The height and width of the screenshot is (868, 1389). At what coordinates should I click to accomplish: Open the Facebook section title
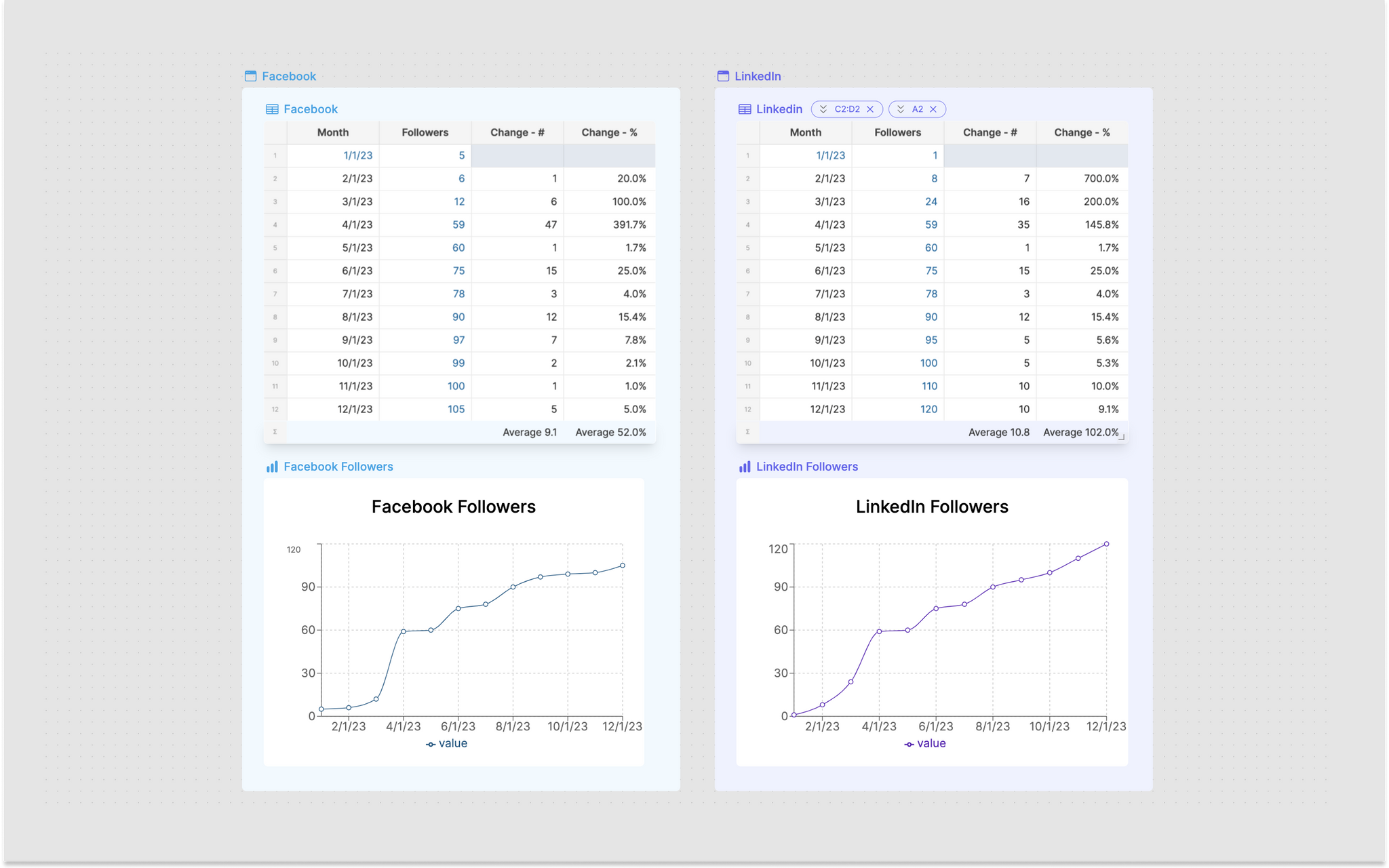(x=289, y=76)
